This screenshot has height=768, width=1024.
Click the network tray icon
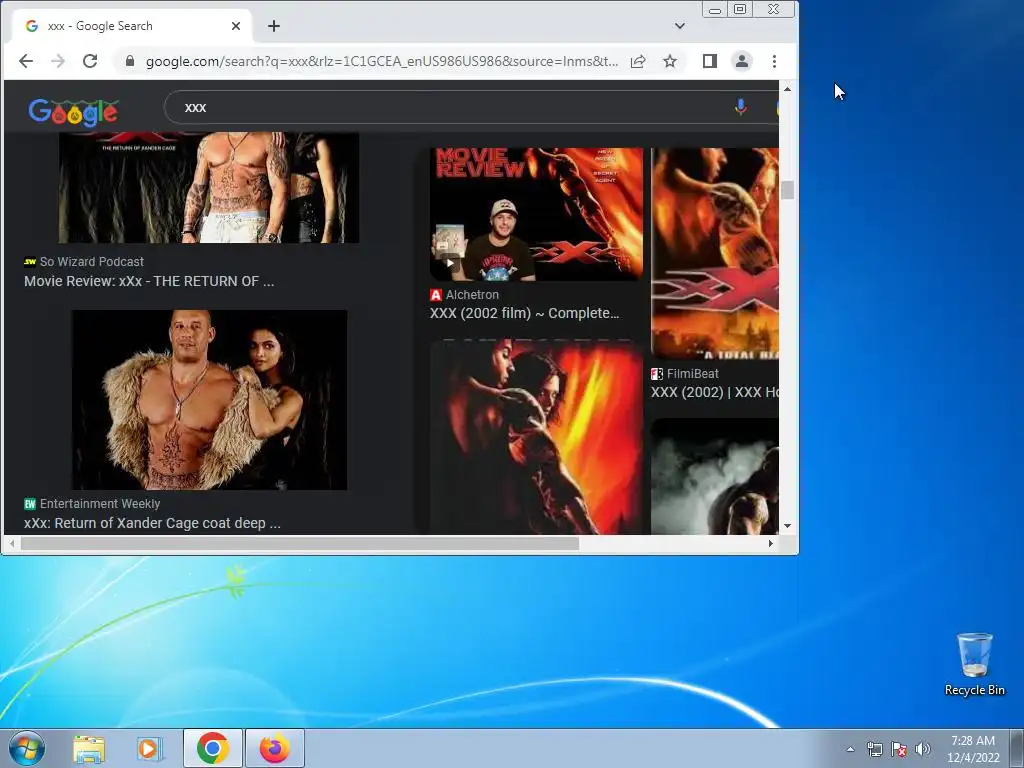coord(874,749)
